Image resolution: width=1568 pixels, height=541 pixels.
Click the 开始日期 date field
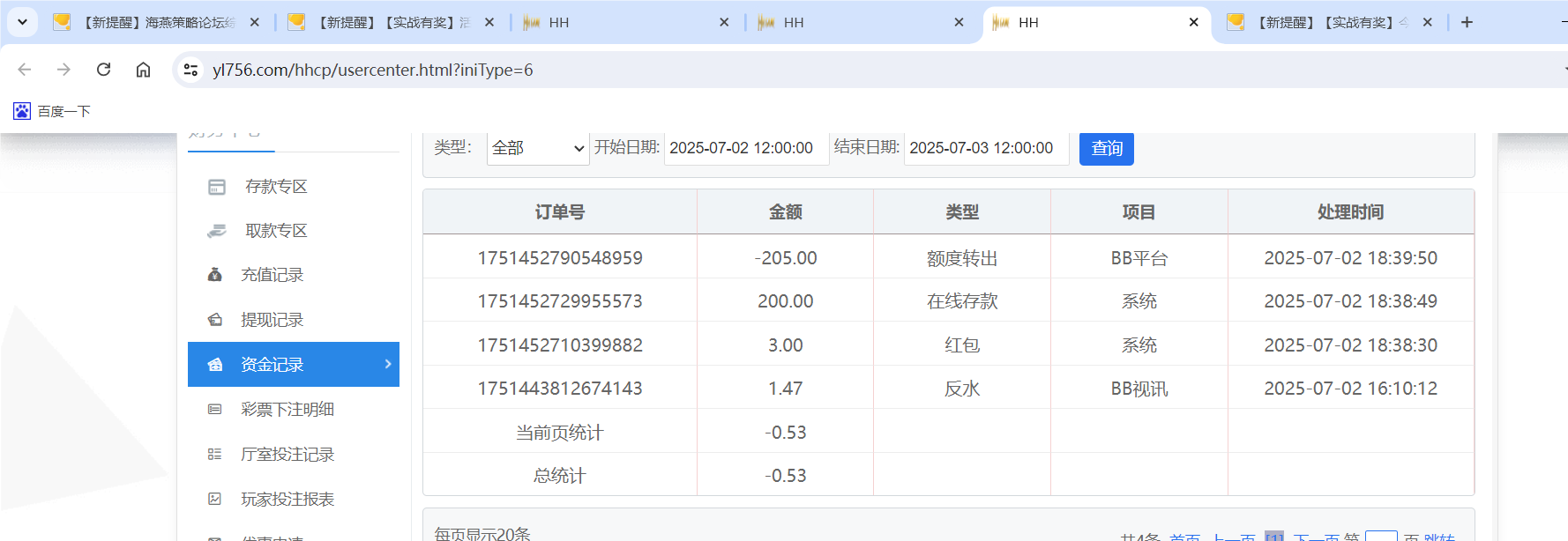743,148
